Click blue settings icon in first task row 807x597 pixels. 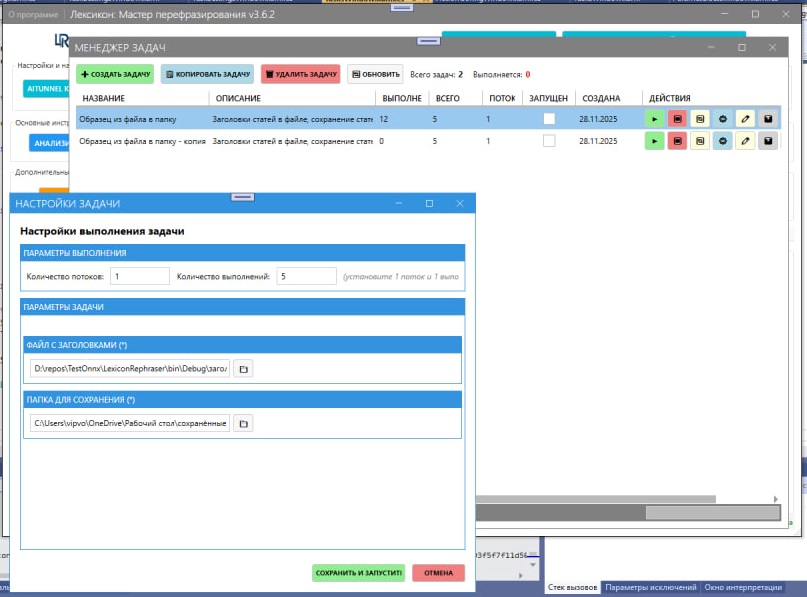tap(722, 119)
